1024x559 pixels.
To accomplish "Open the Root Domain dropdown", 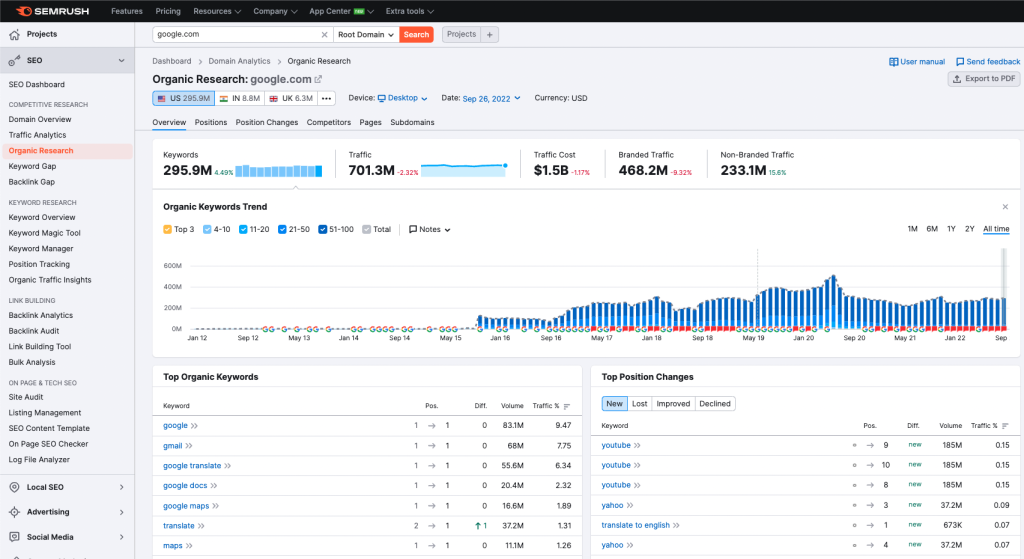I will pos(366,35).
